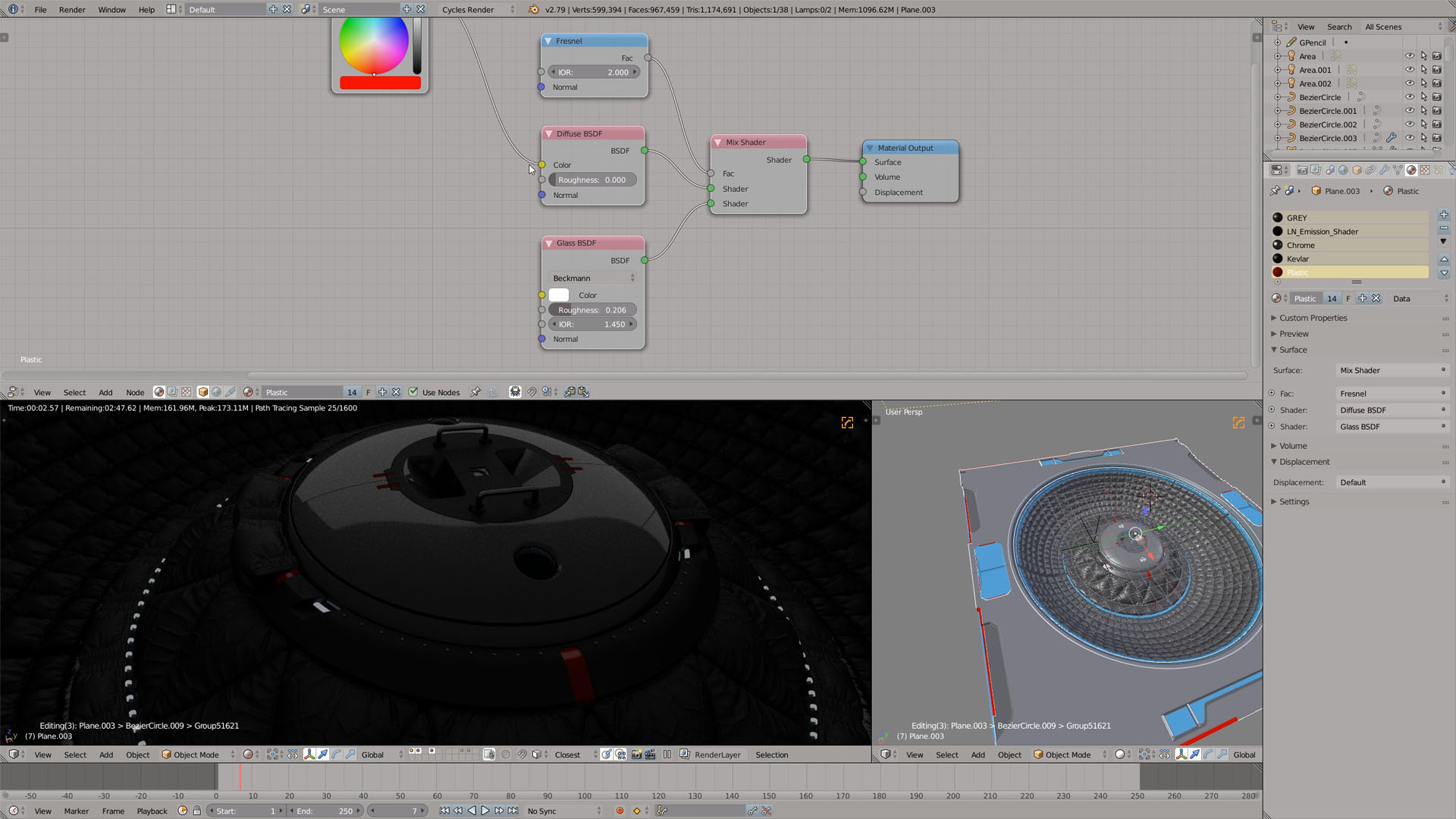Jump to last frame in timeline

pos(513,811)
